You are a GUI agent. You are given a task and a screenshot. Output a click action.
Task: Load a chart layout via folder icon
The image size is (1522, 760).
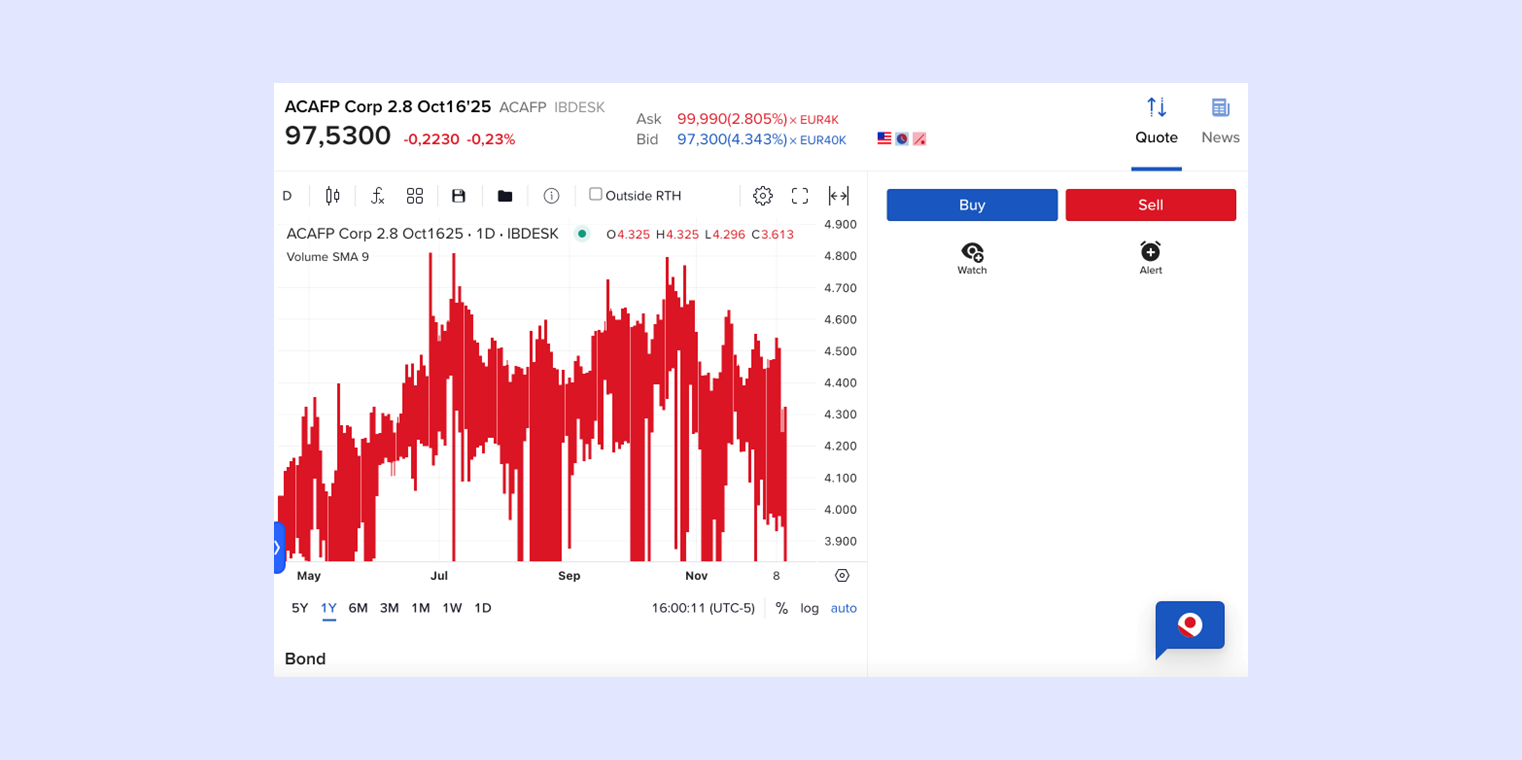click(x=505, y=196)
